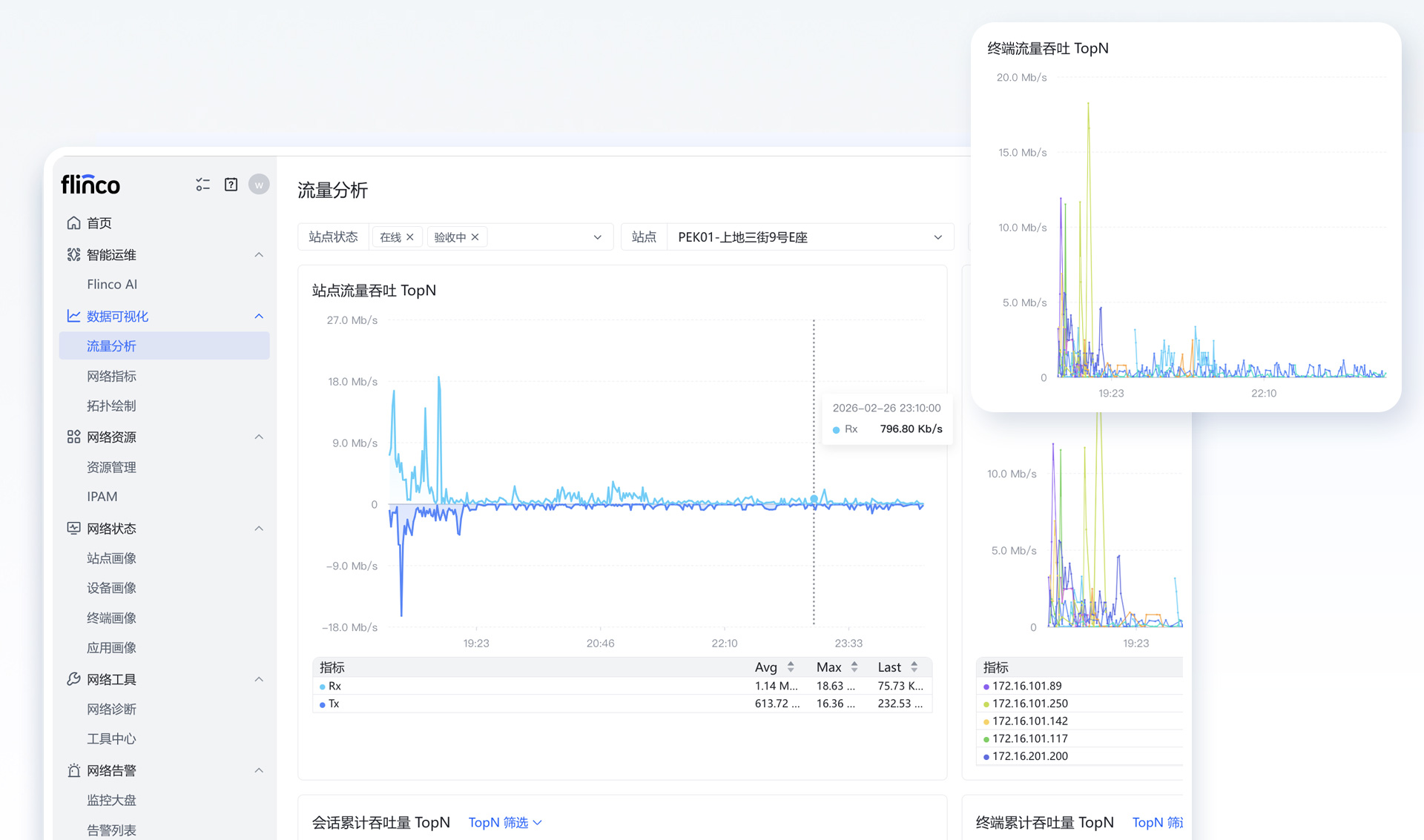The width and height of the screenshot is (1424, 840).
Task: Click the 网络资源 grid icon
Action: pos(73,437)
